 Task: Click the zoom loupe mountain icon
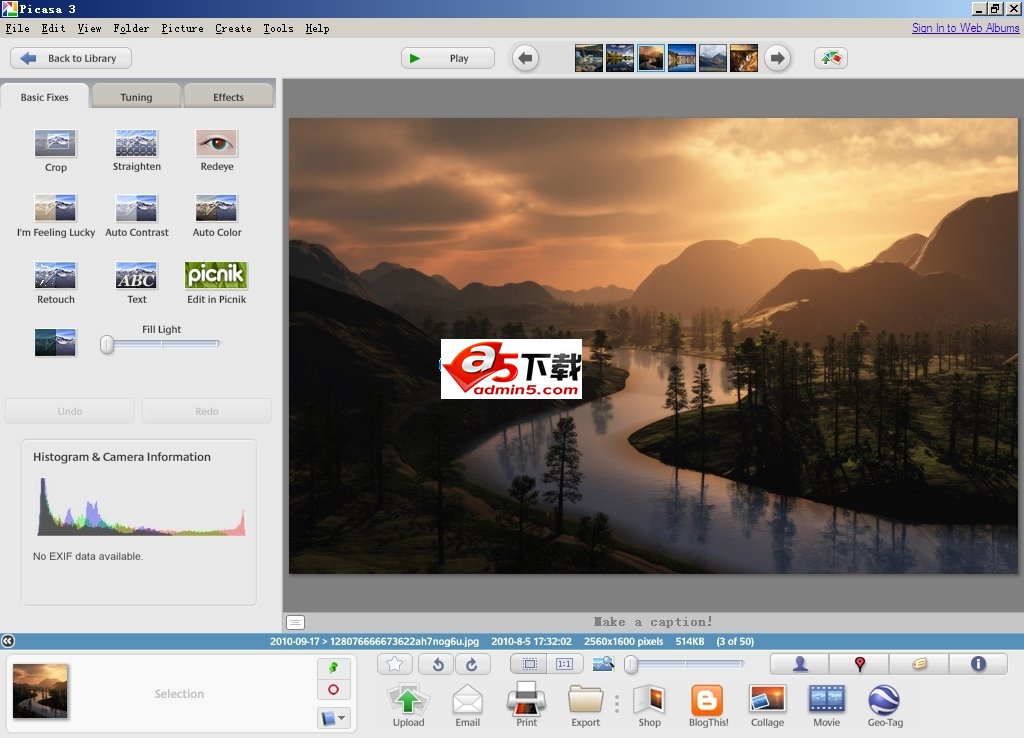point(603,664)
